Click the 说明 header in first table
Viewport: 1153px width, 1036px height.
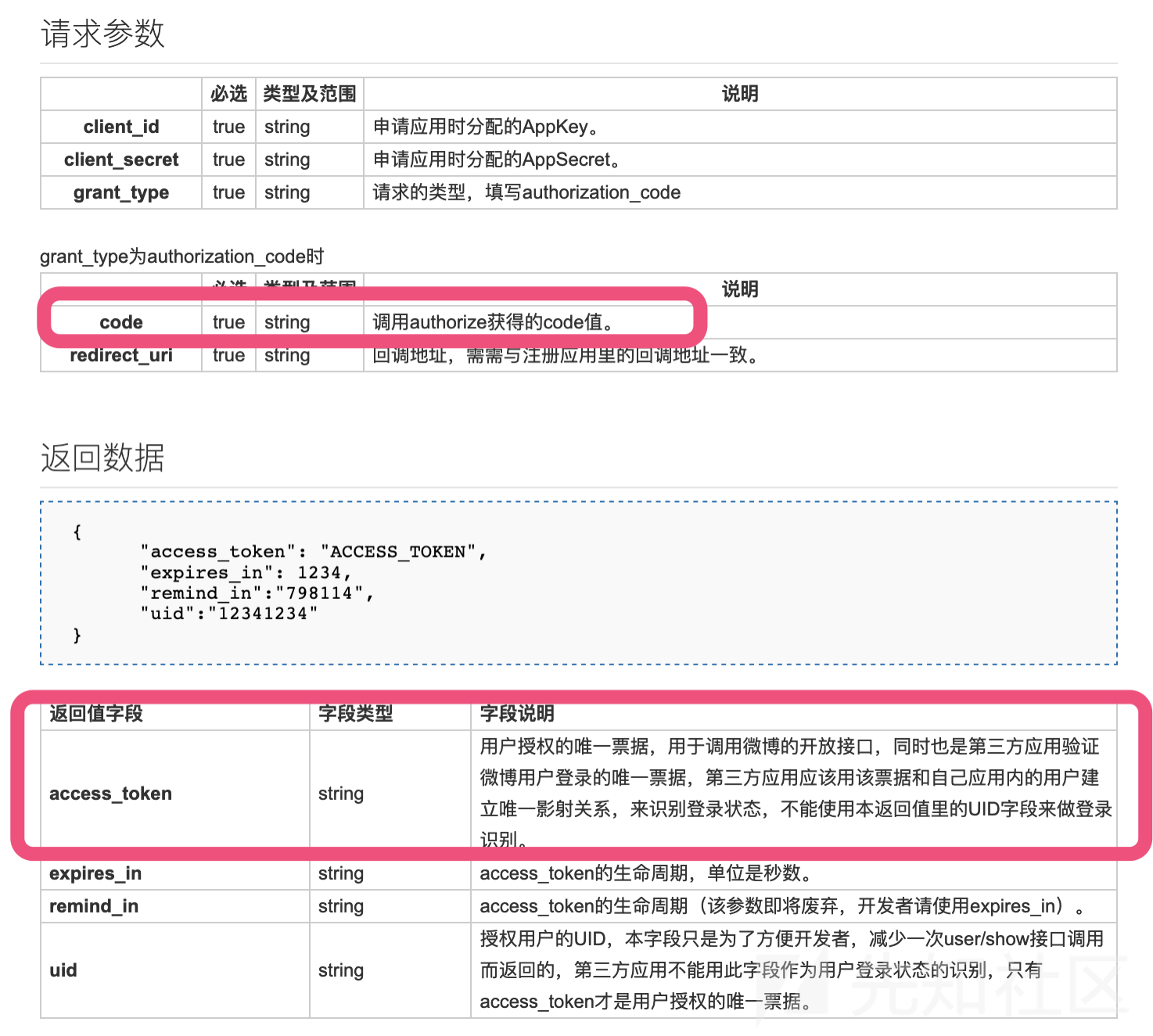tap(740, 94)
